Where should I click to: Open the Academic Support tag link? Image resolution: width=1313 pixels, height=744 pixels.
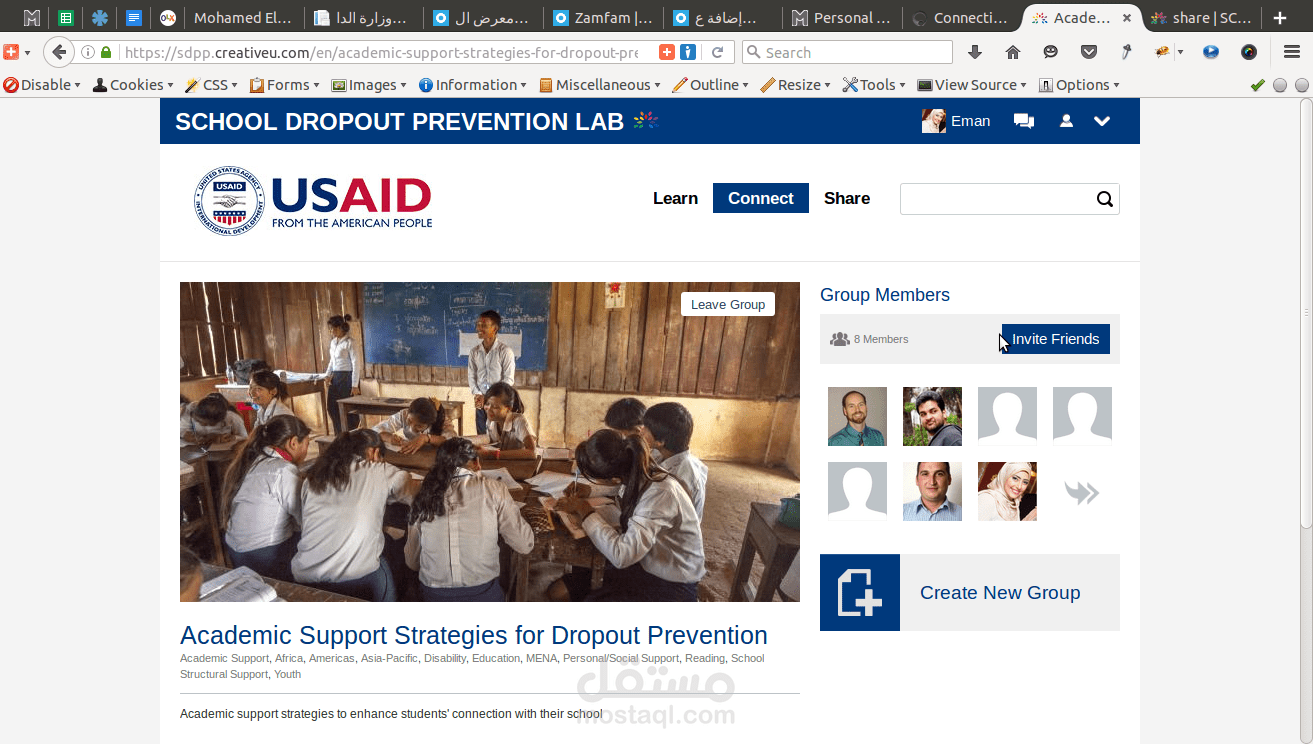pos(224,658)
